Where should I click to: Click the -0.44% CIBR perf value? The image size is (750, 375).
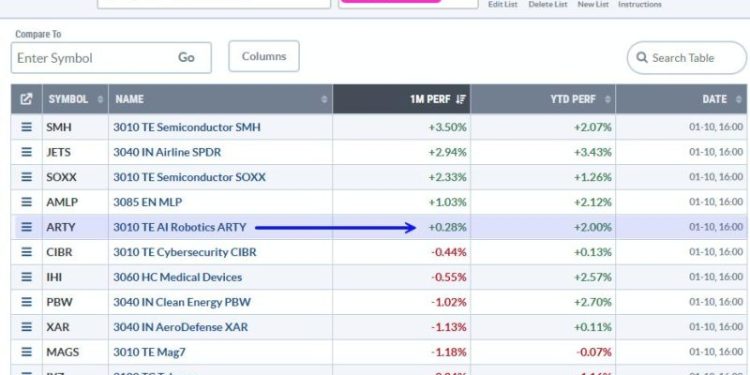(449, 252)
